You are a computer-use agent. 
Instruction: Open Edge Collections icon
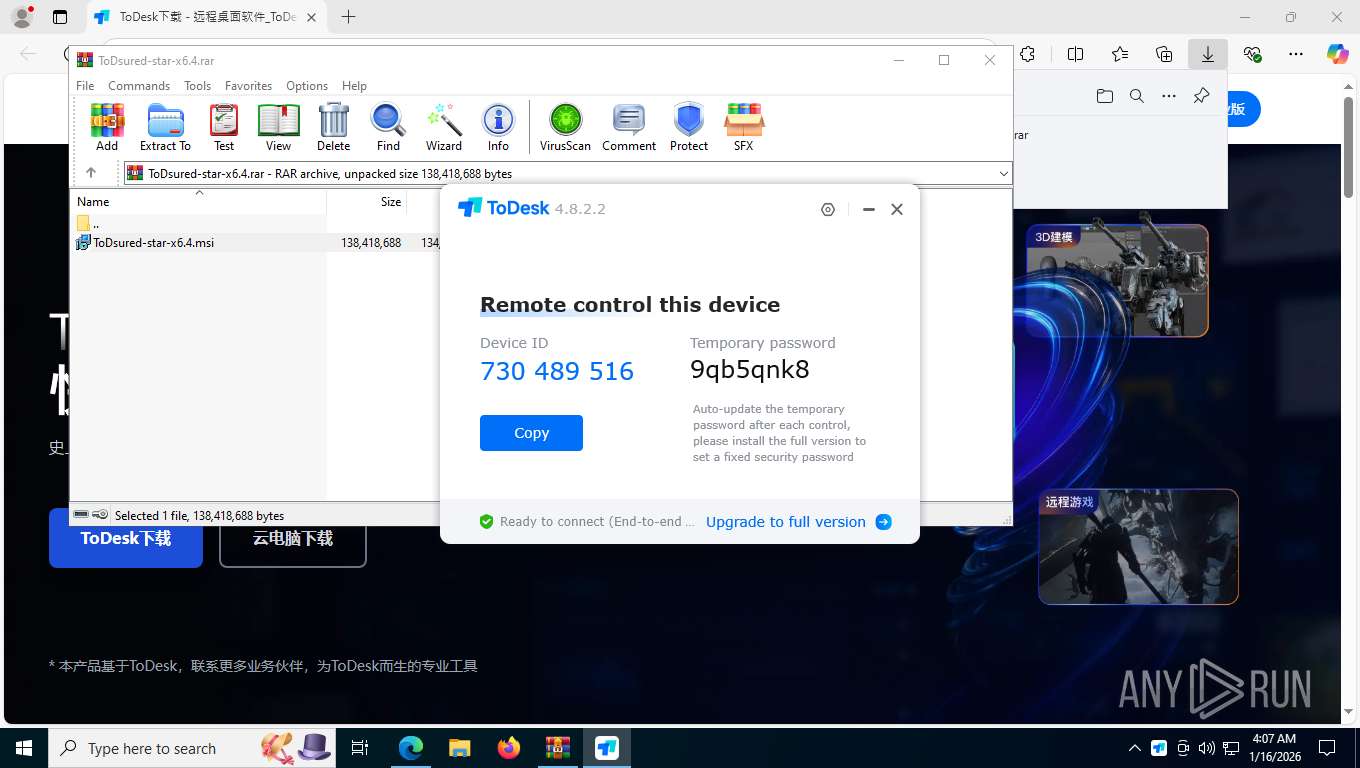point(1164,55)
